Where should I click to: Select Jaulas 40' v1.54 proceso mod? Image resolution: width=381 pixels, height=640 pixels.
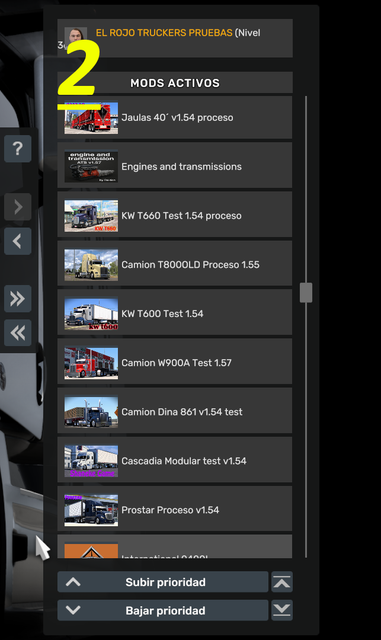pyautogui.click(x=174, y=118)
